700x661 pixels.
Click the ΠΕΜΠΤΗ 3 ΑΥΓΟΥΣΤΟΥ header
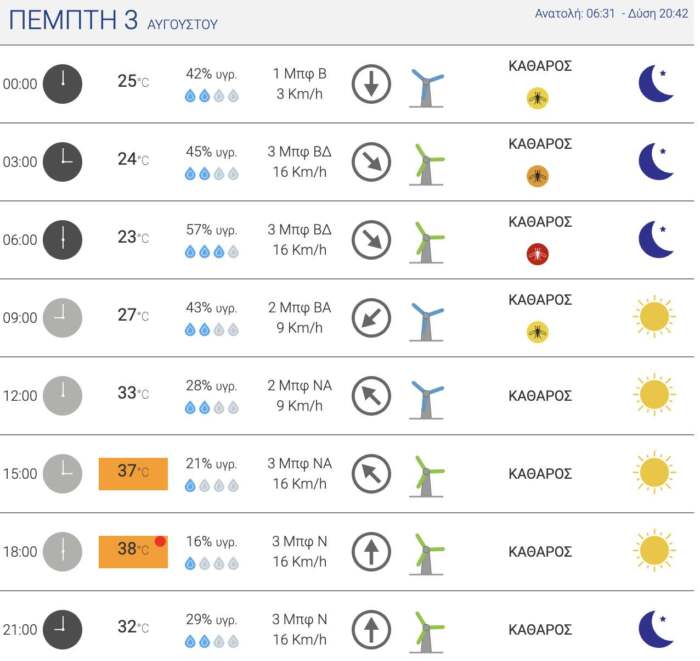113,21
